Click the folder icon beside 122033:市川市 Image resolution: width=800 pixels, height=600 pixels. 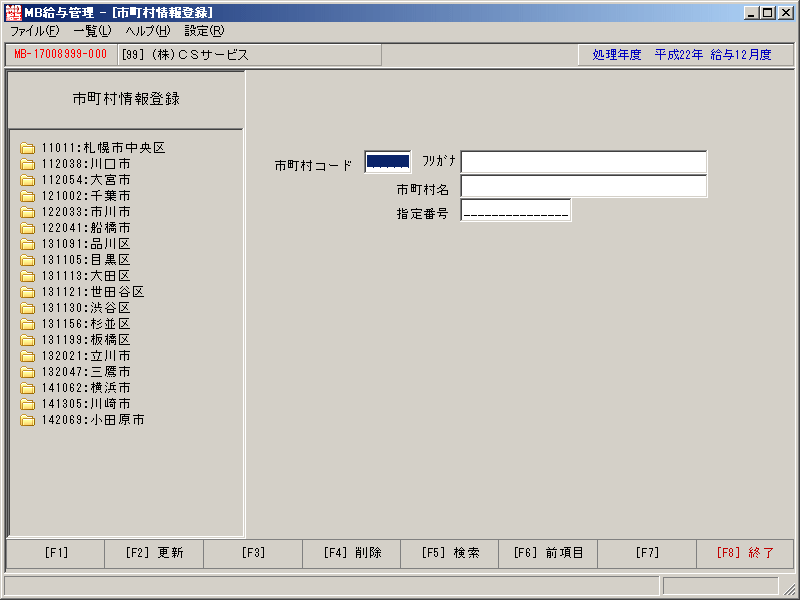(28, 212)
